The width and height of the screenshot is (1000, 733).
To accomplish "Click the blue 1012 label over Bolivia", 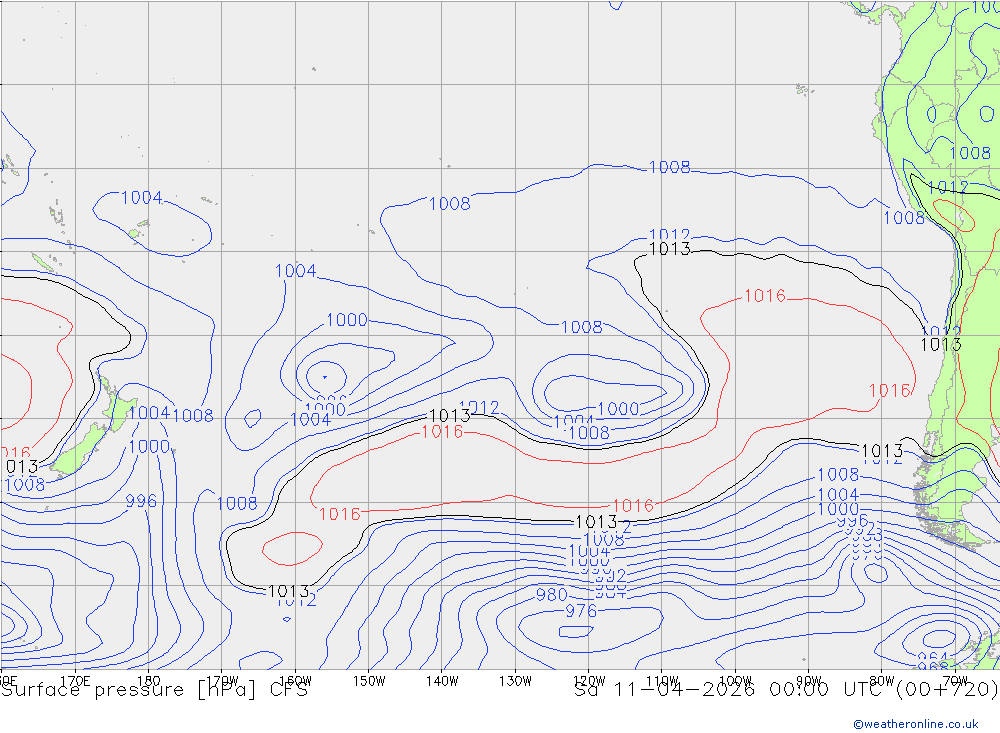I will (x=948, y=188).
